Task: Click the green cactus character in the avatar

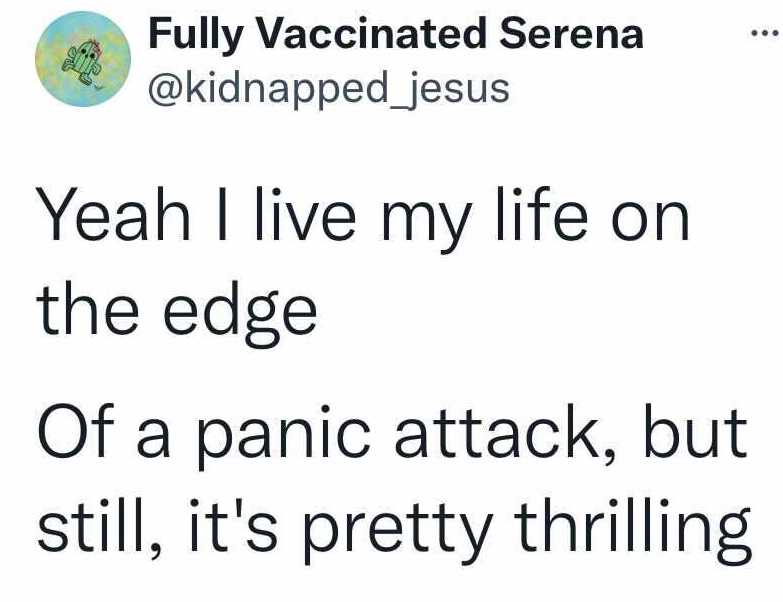Action: pyautogui.click(x=83, y=61)
